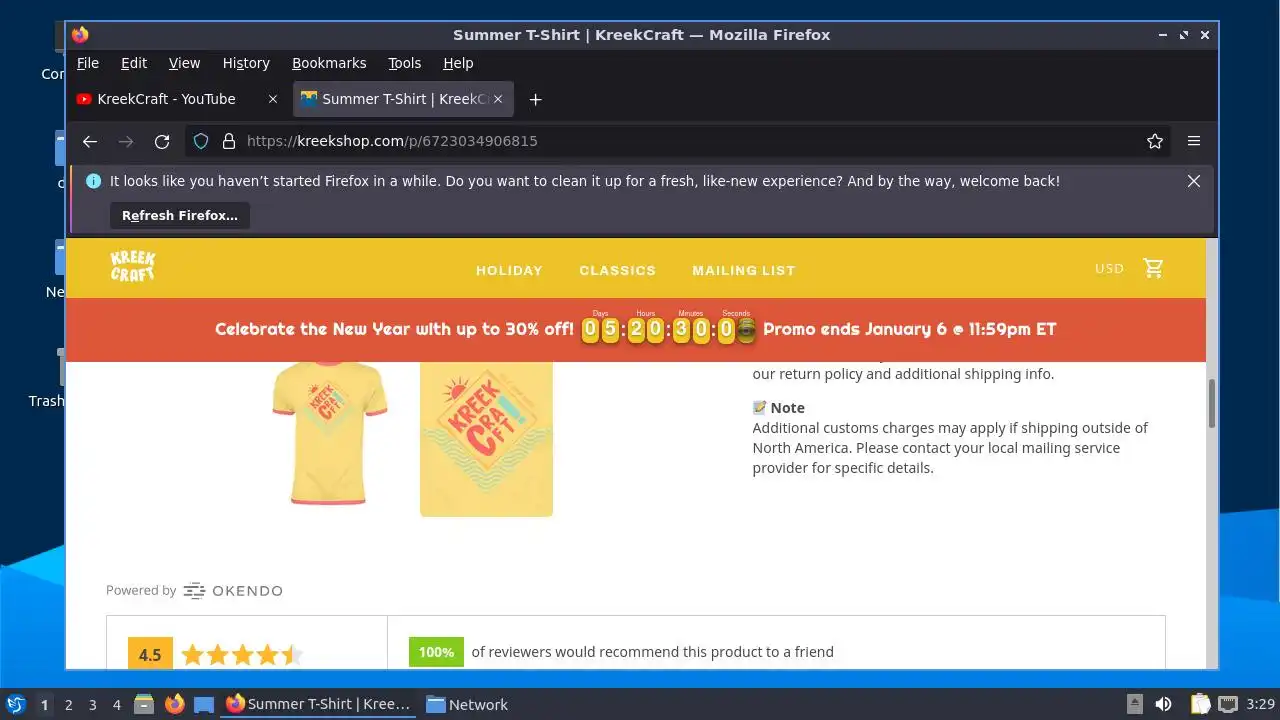Close the KreekCraft - YouTube tab
The width and height of the screenshot is (1280, 720).
(x=273, y=99)
